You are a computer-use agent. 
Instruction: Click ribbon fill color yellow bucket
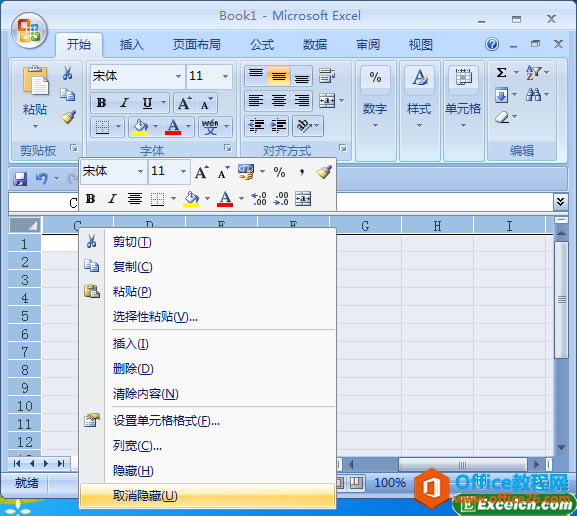point(141,127)
